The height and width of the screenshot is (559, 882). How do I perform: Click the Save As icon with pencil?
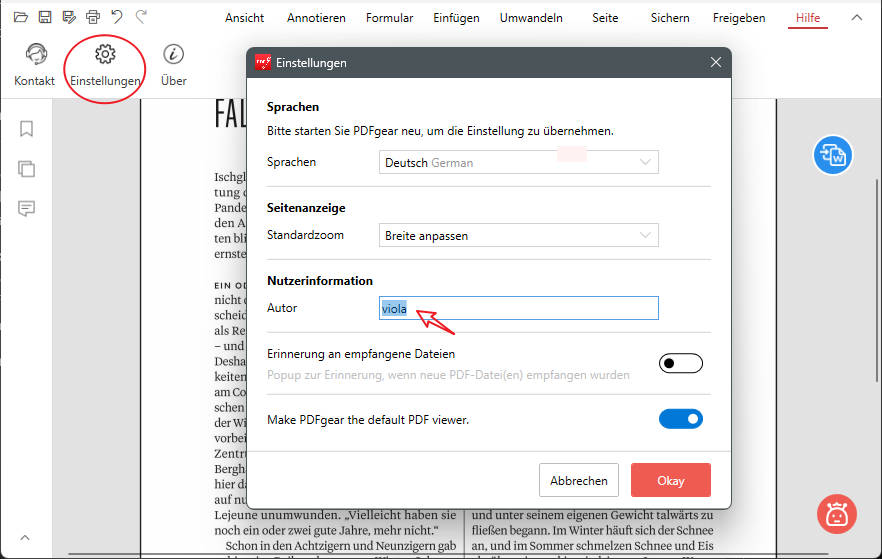tap(69, 17)
